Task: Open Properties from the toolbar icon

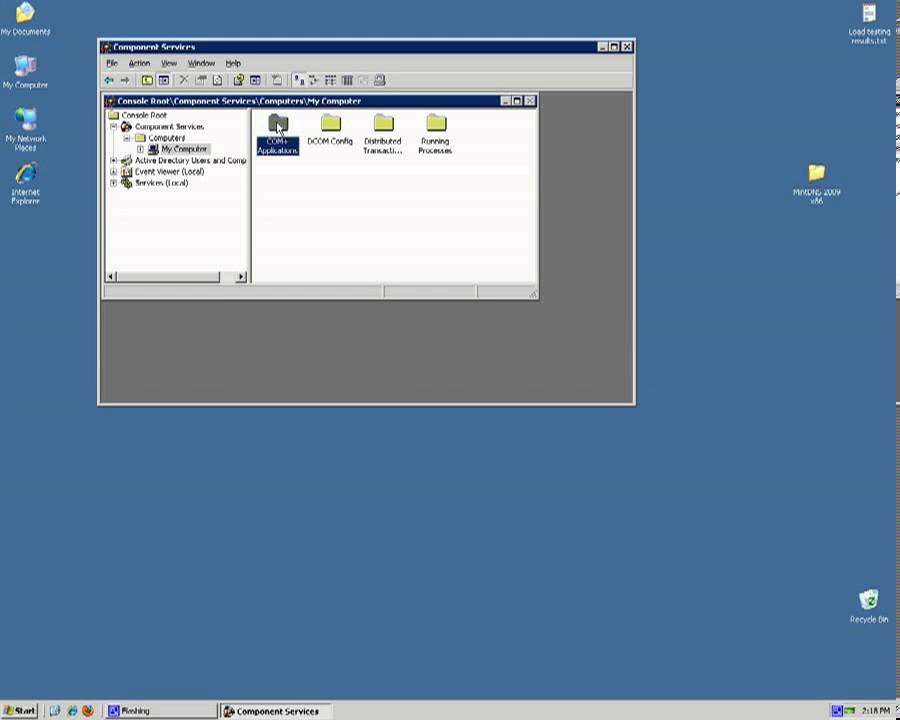Action: (200, 80)
